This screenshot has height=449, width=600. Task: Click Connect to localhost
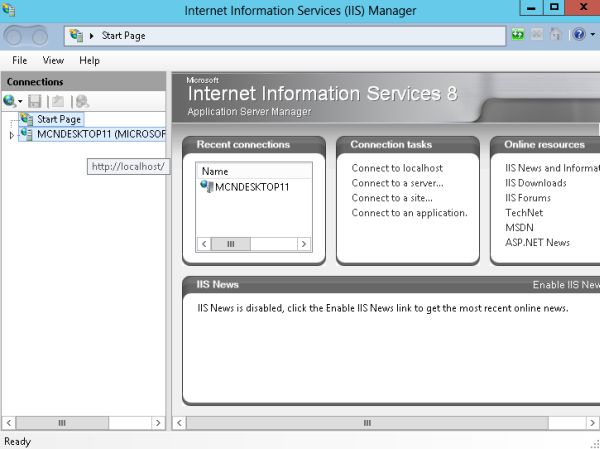[x=397, y=168]
